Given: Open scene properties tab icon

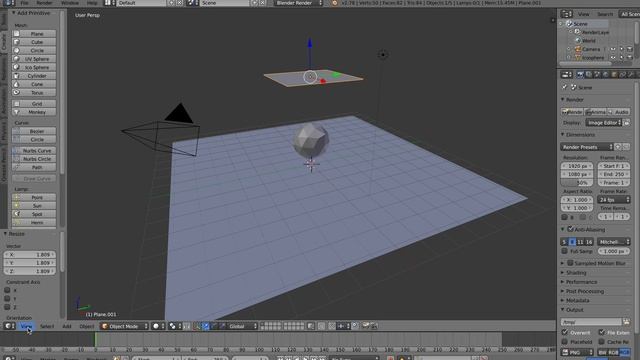Looking at the screenshot, I should pos(597,75).
